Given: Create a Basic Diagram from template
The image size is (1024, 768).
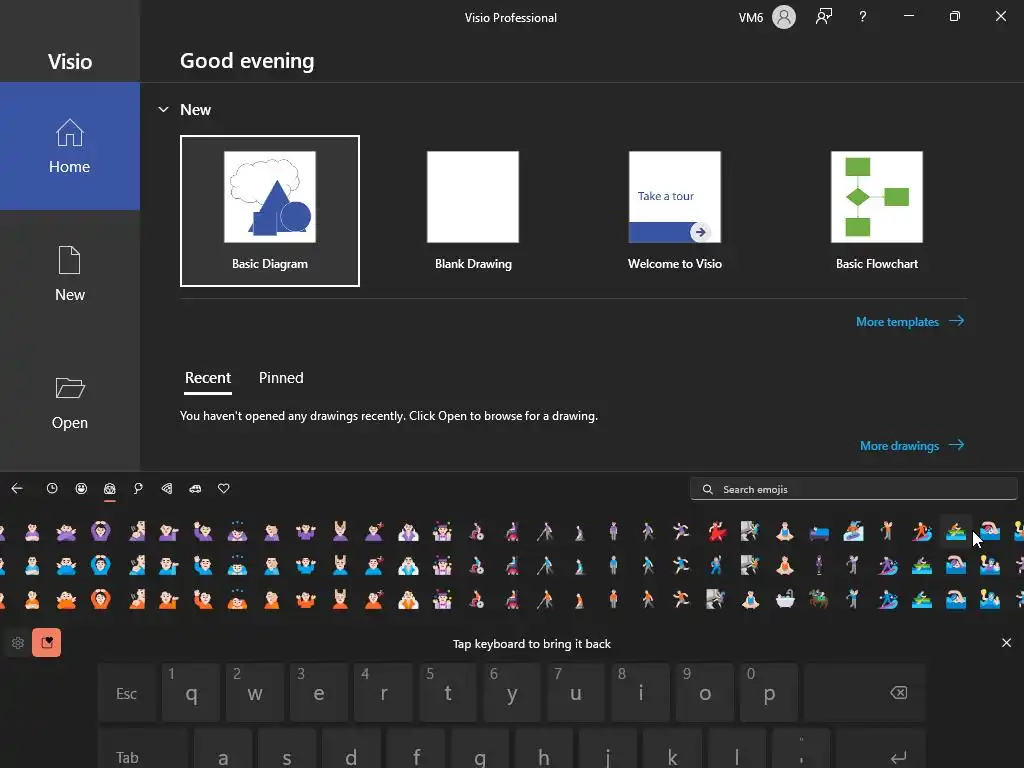Looking at the screenshot, I should click(270, 211).
